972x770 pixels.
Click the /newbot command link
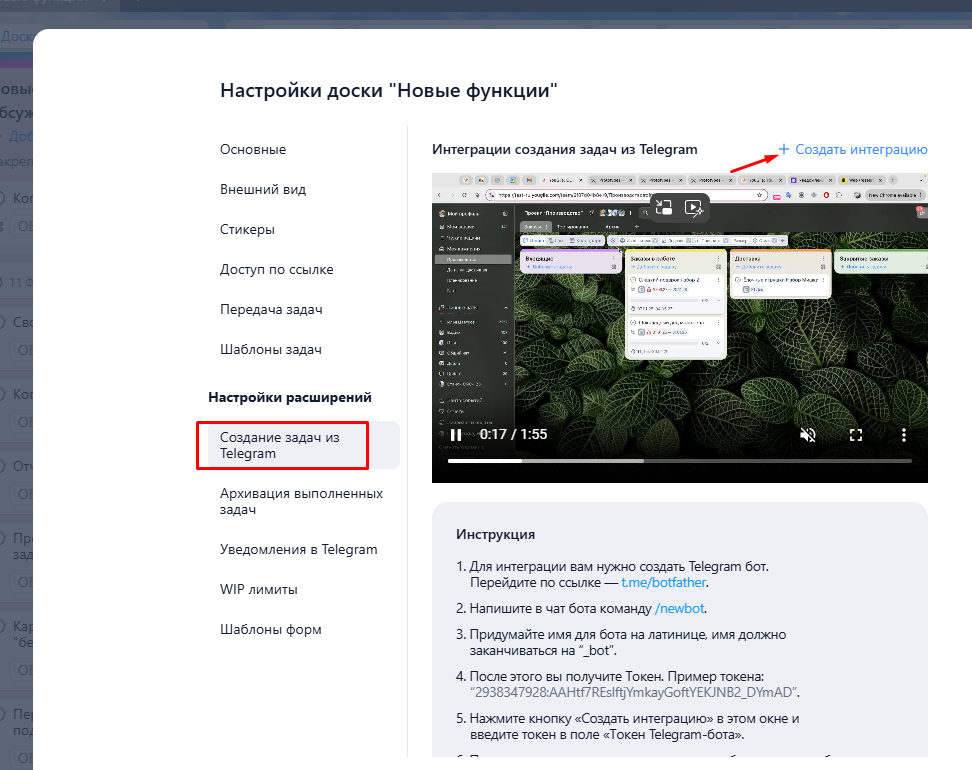(x=679, y=608)
